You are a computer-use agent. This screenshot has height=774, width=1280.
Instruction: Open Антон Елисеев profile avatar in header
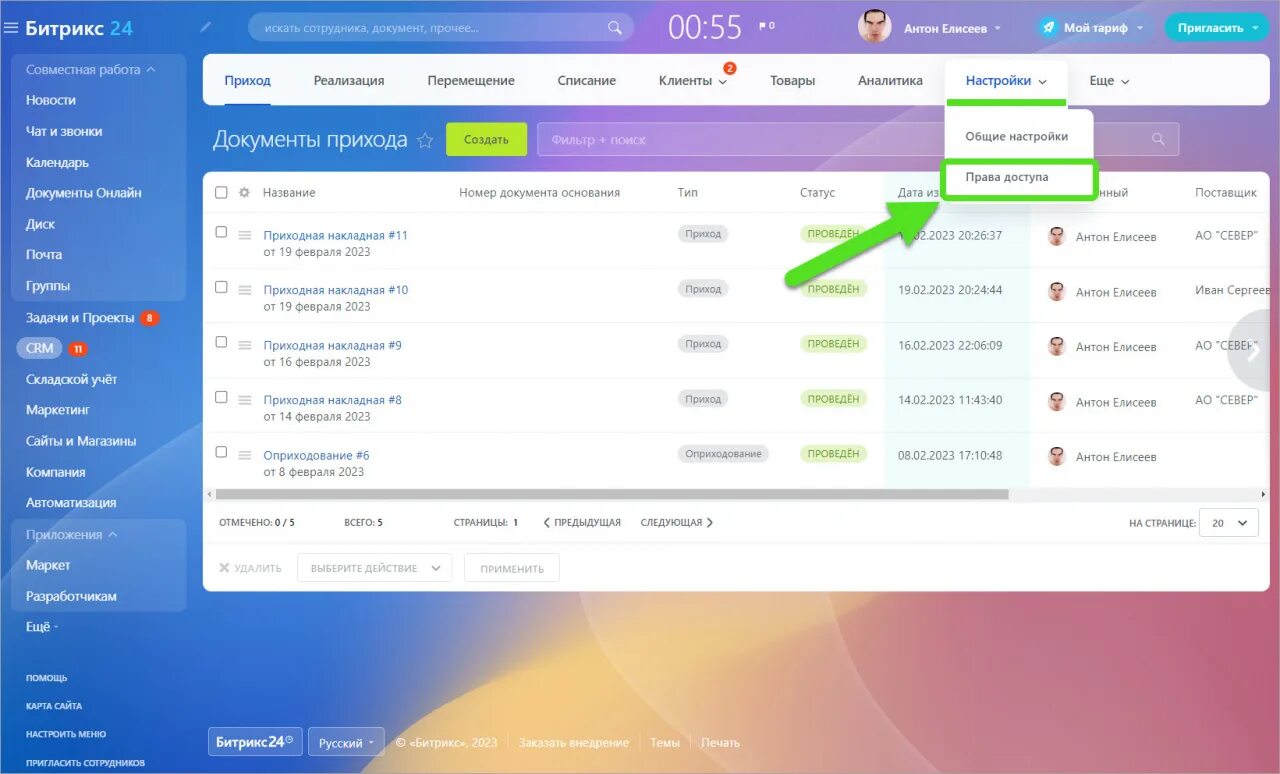[x=874, y=27]
